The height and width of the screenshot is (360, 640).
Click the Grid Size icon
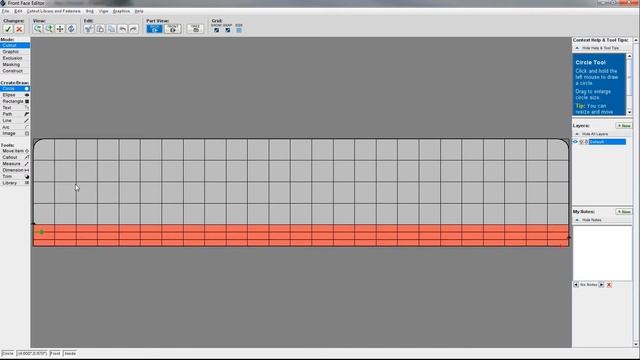239,30
